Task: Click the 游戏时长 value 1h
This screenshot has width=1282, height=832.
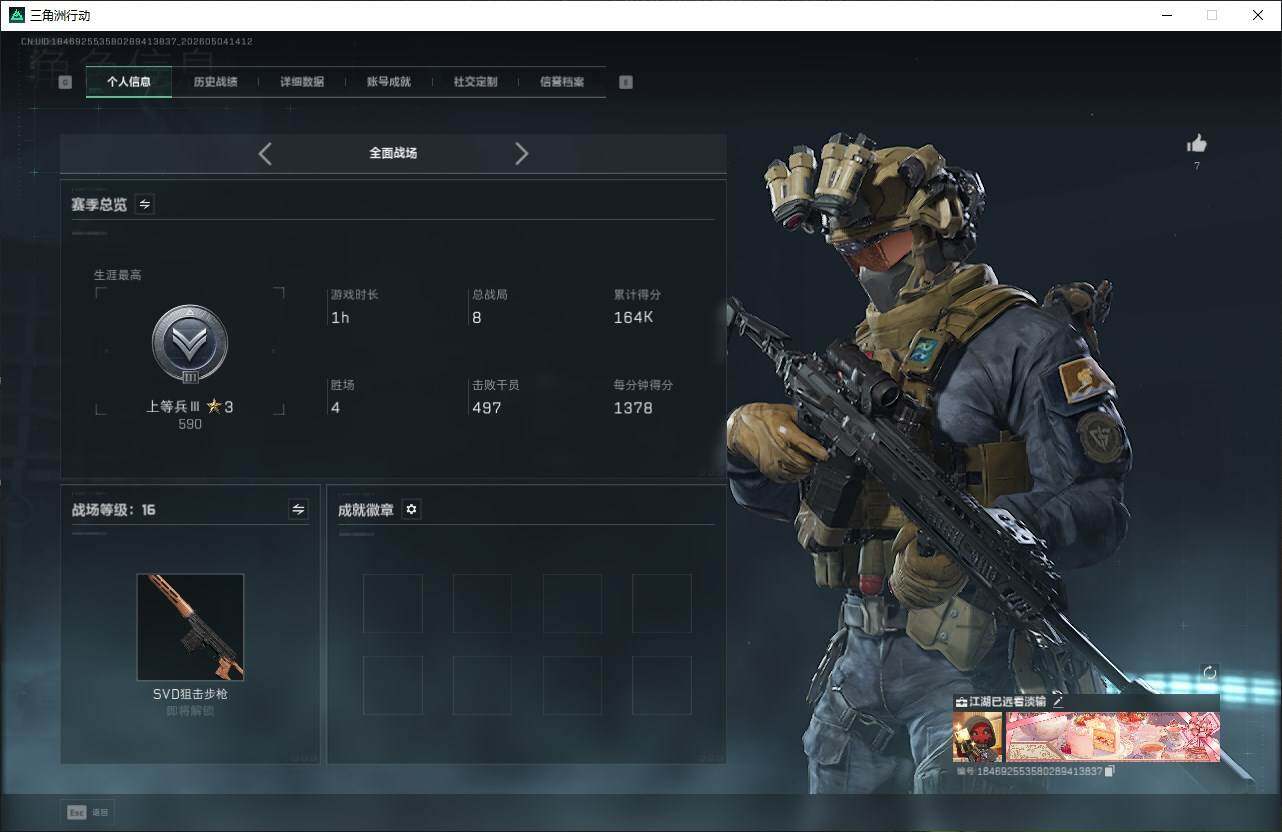Action: click(340, 318)
